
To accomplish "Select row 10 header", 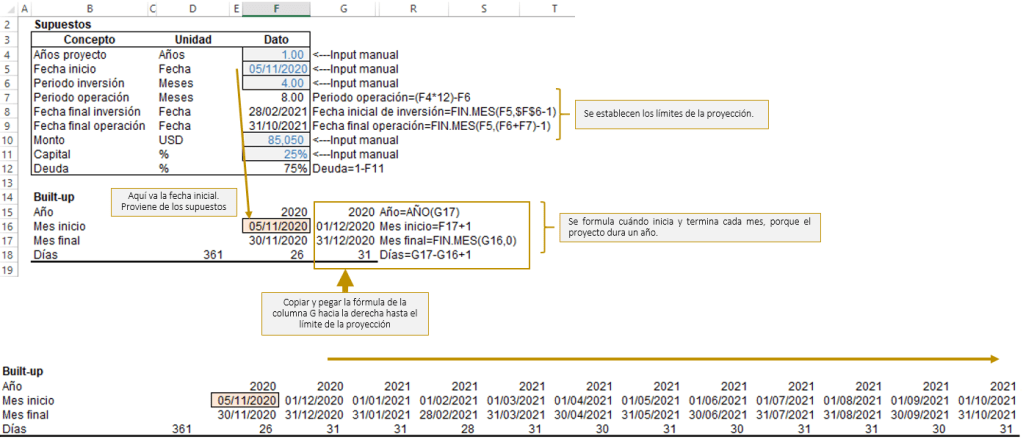I will (x=8, y=141).
